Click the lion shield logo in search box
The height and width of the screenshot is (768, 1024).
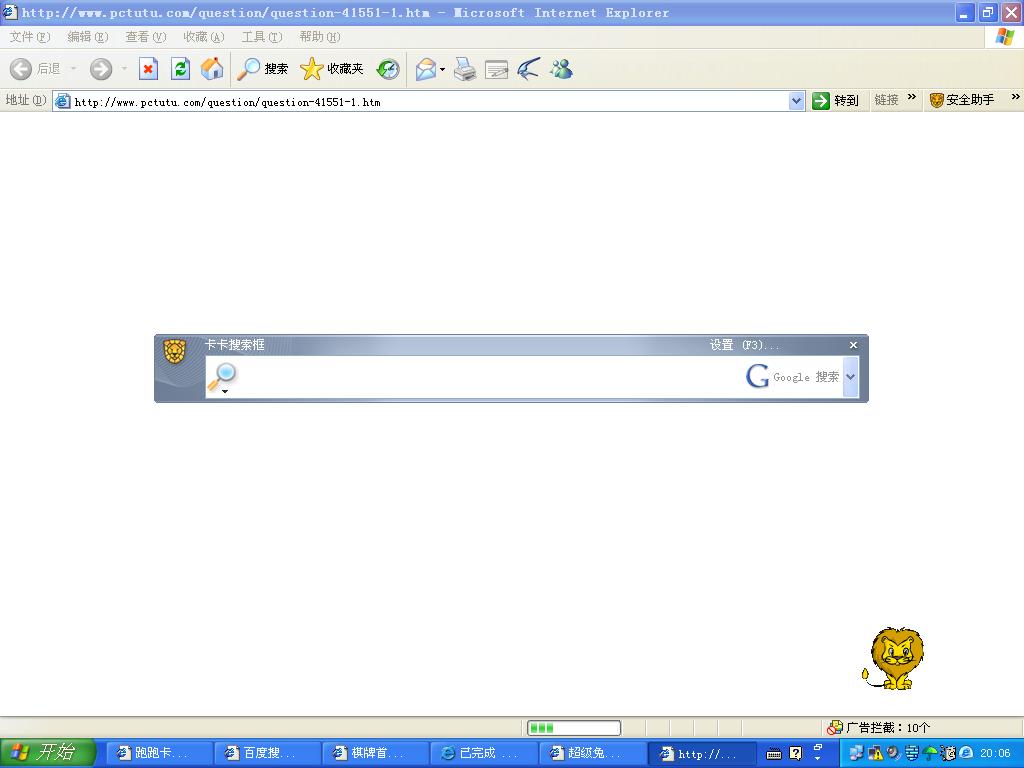(174, 351)
